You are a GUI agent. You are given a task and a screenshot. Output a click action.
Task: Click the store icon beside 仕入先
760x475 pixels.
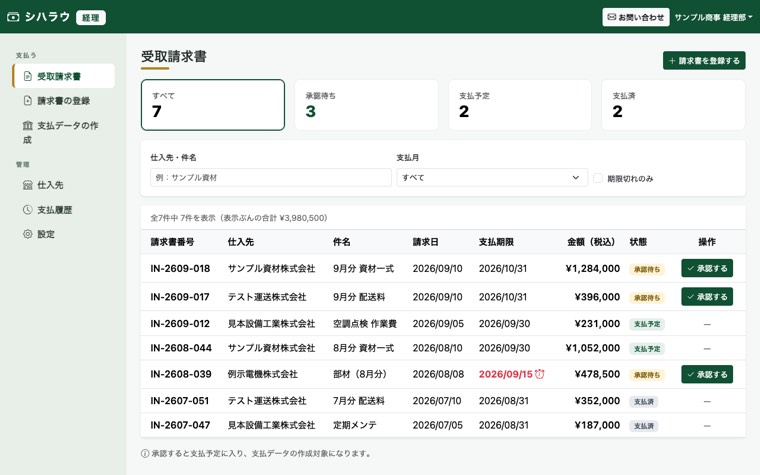click(28, 185)
